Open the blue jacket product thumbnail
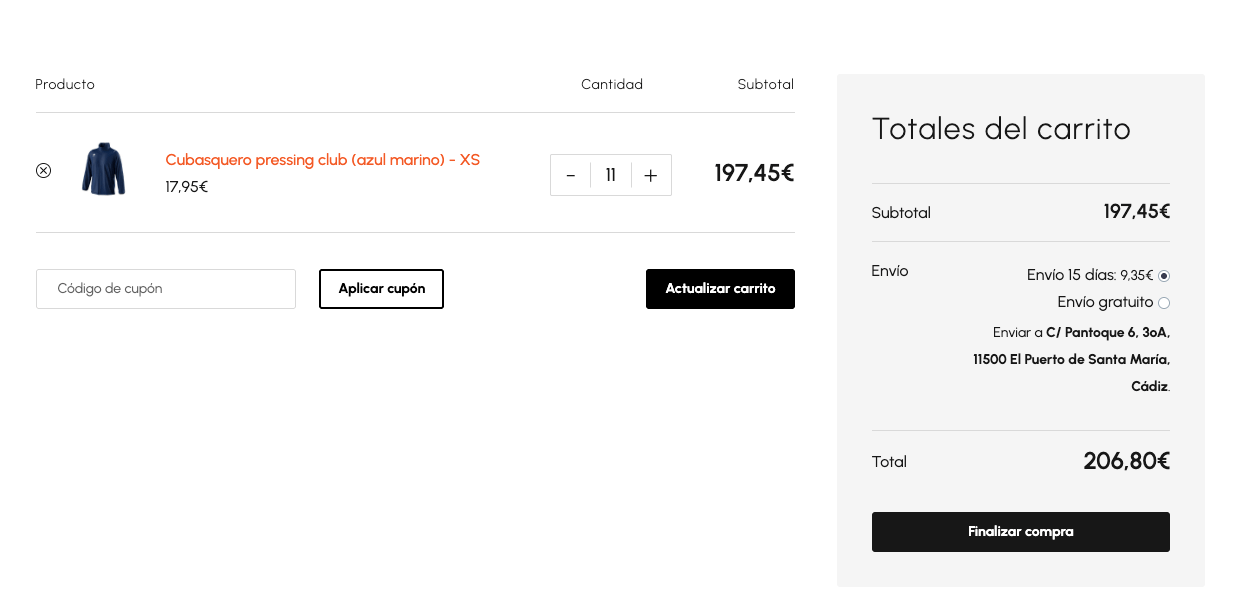 point(104,169)
